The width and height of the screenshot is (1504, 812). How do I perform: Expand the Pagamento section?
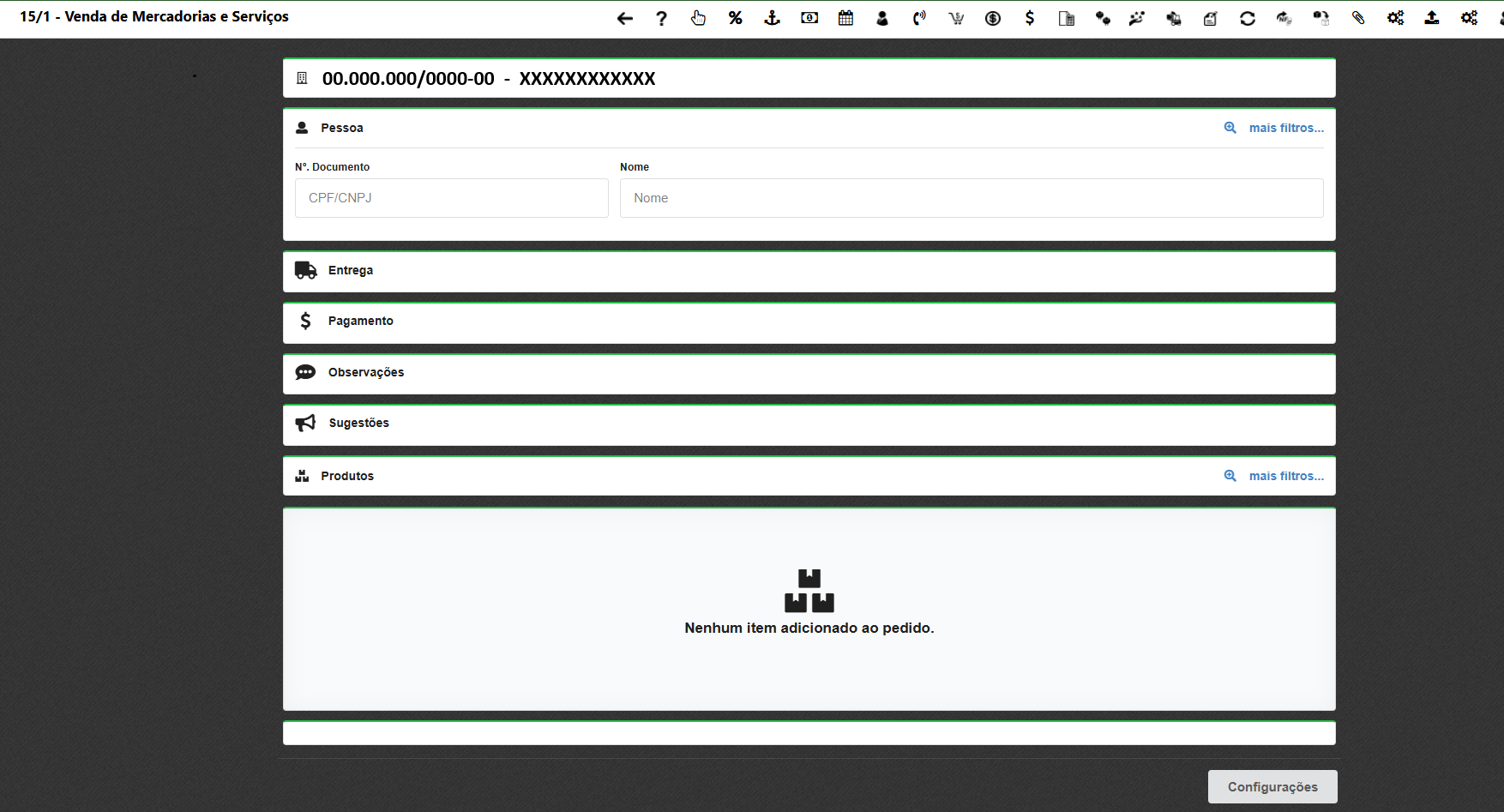point(360,321)
